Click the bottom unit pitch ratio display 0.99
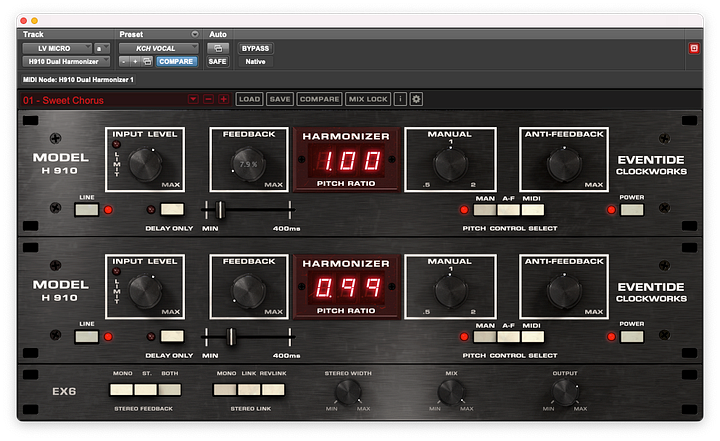This screenshot has width=720, height=441. coord(346,288)
